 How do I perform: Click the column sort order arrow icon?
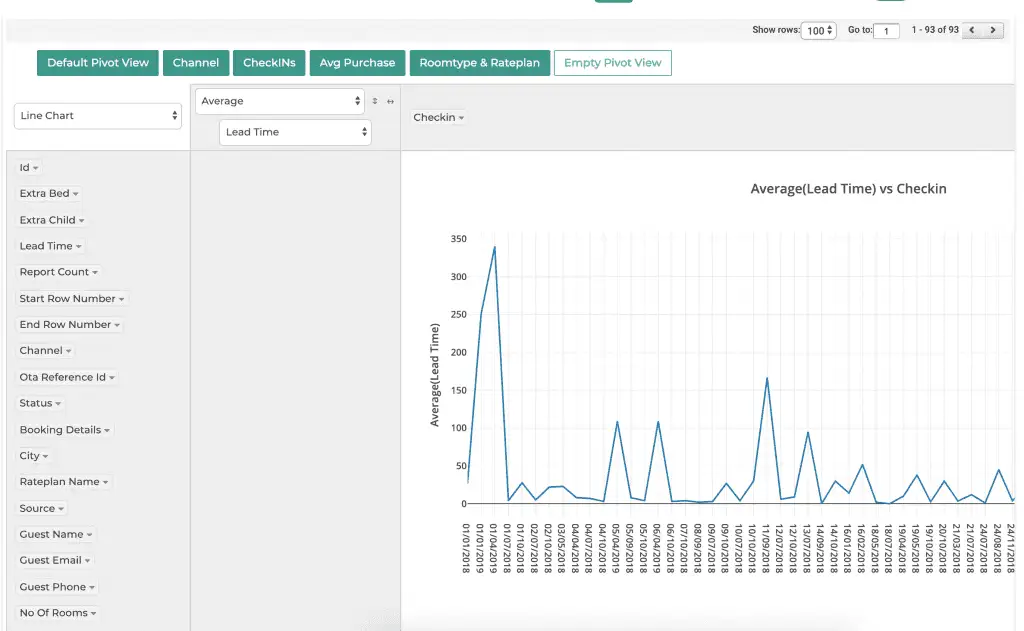click(x=390, y=101)
